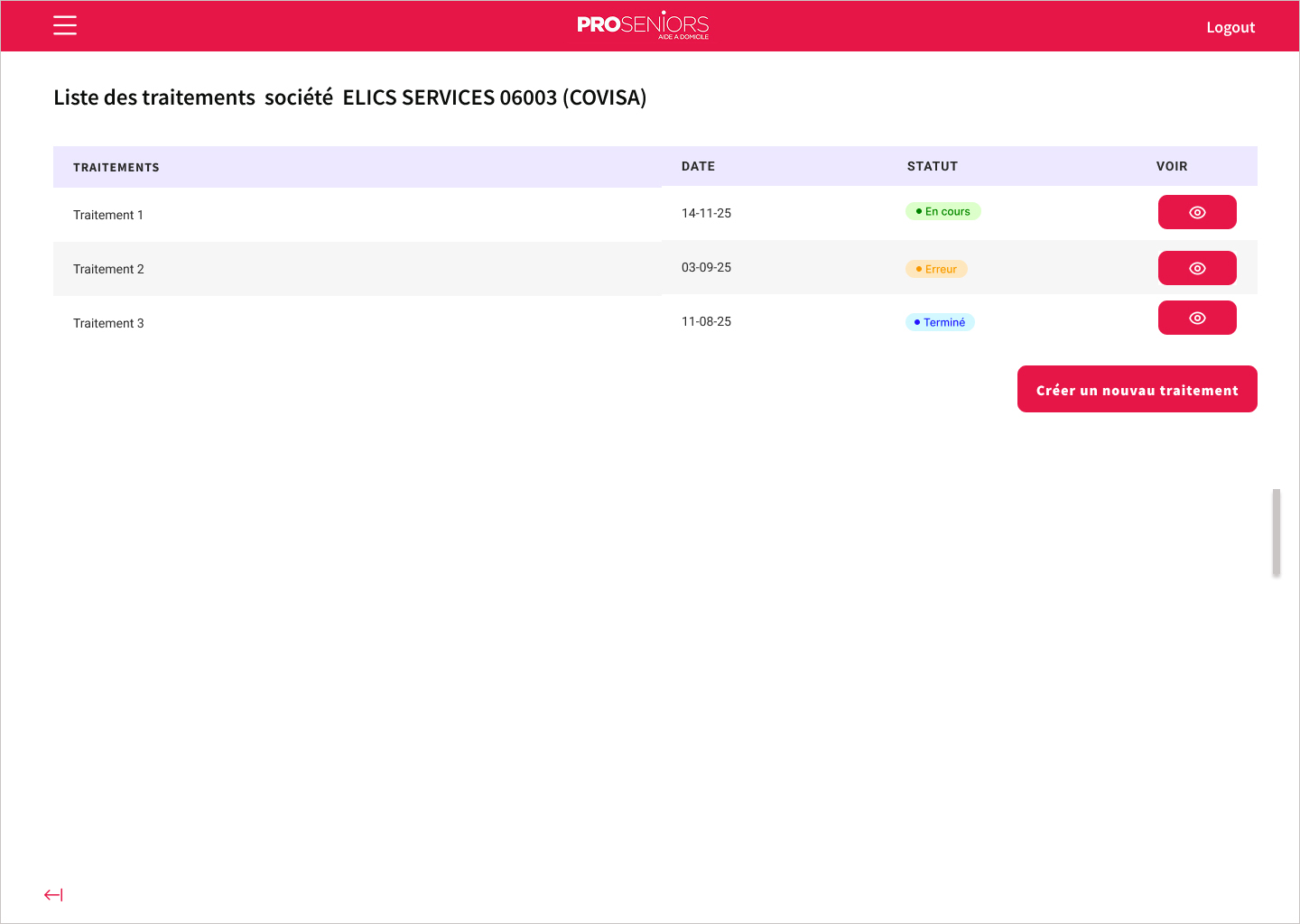Click the date 14-11-25 cell
This screenshot has height=924, width=1300.
point(706,213)
